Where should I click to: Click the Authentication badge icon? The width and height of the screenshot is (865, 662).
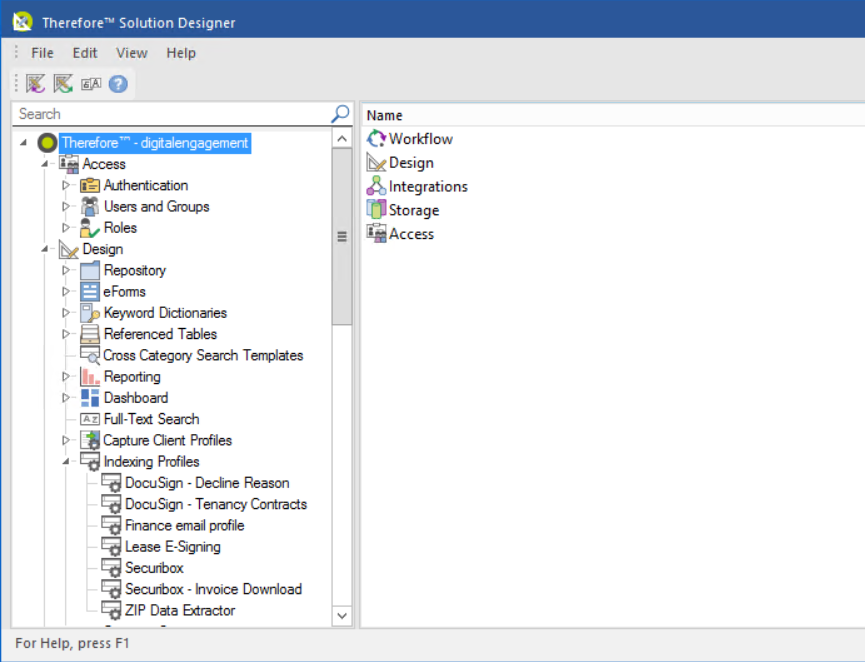(x=90, y=185)
